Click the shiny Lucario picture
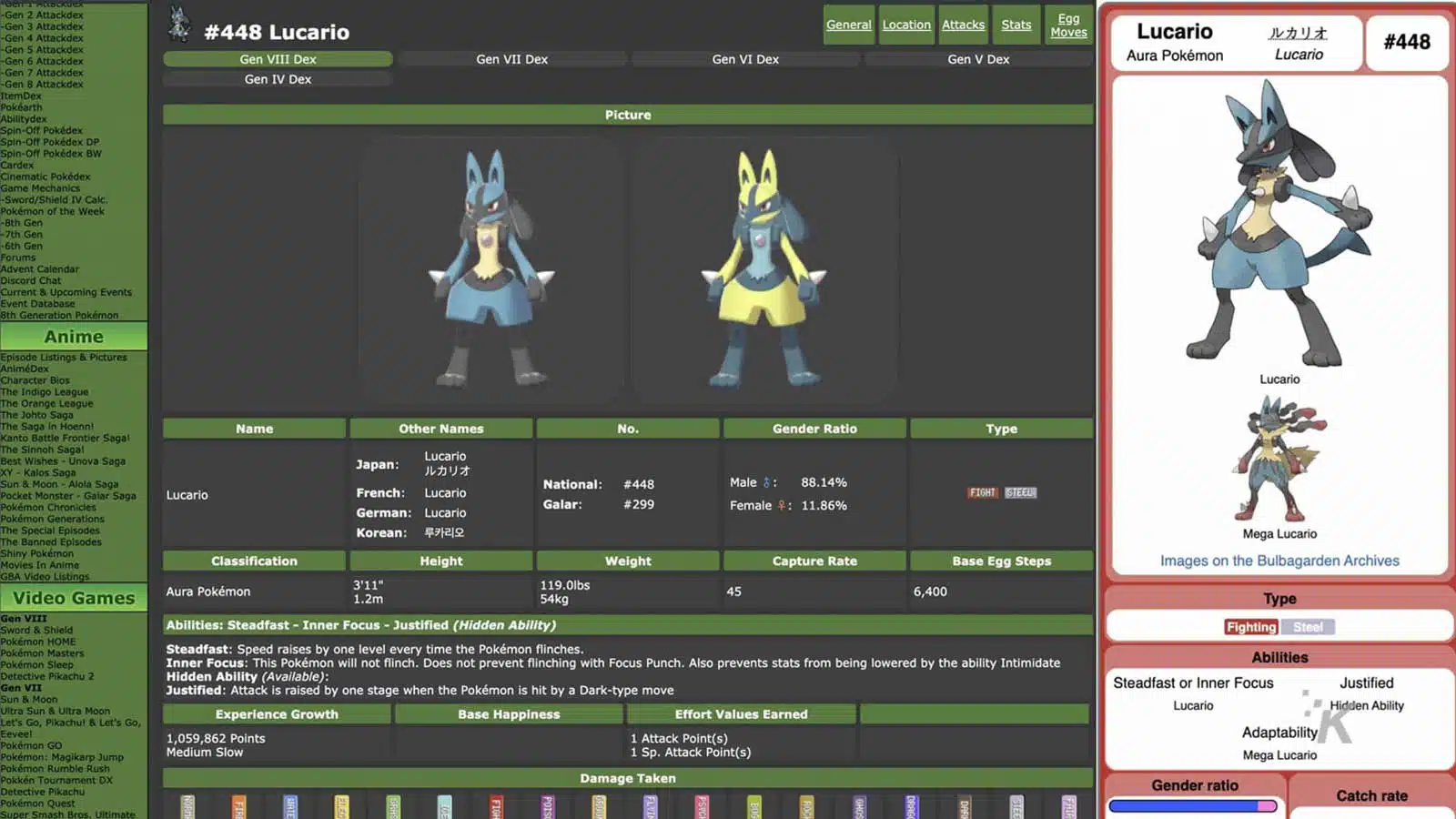 pyautogui.click(x=764, y=269)
